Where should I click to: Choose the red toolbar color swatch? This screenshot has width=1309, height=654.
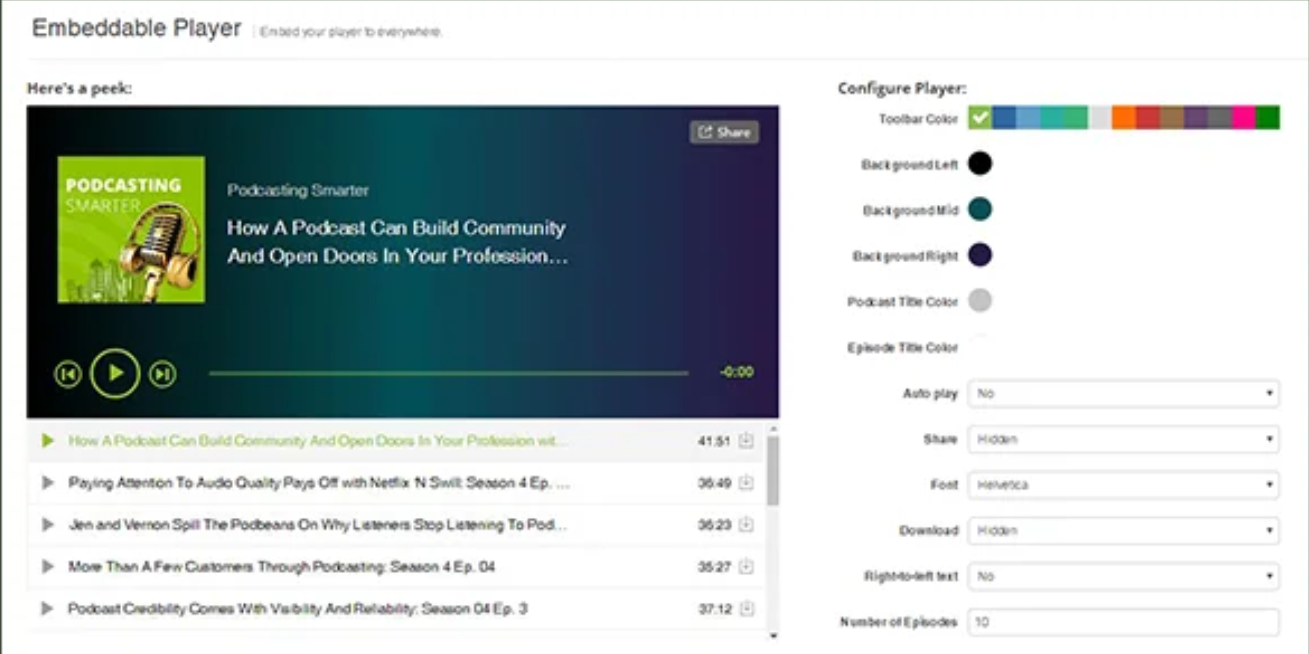1148,118
